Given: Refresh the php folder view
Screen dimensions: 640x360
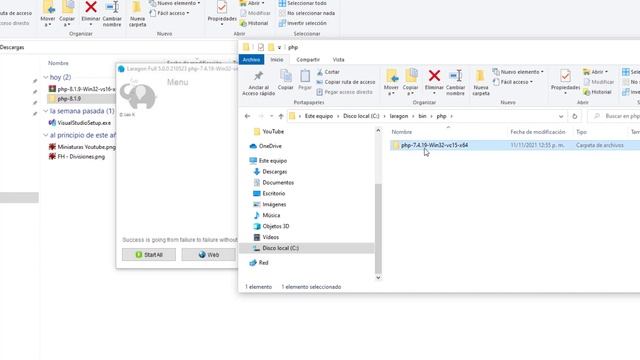Looking at the screenshot, I should coord(574,116).
